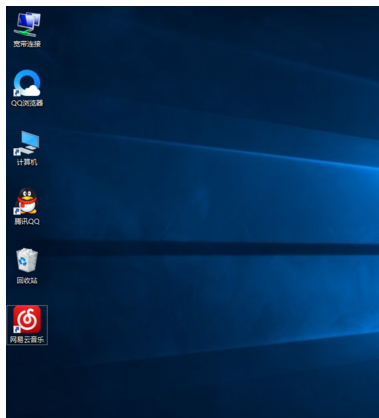Select the 计算机 computer icon
Viewport: 379px width, 418px height.
tap(27, 143)
